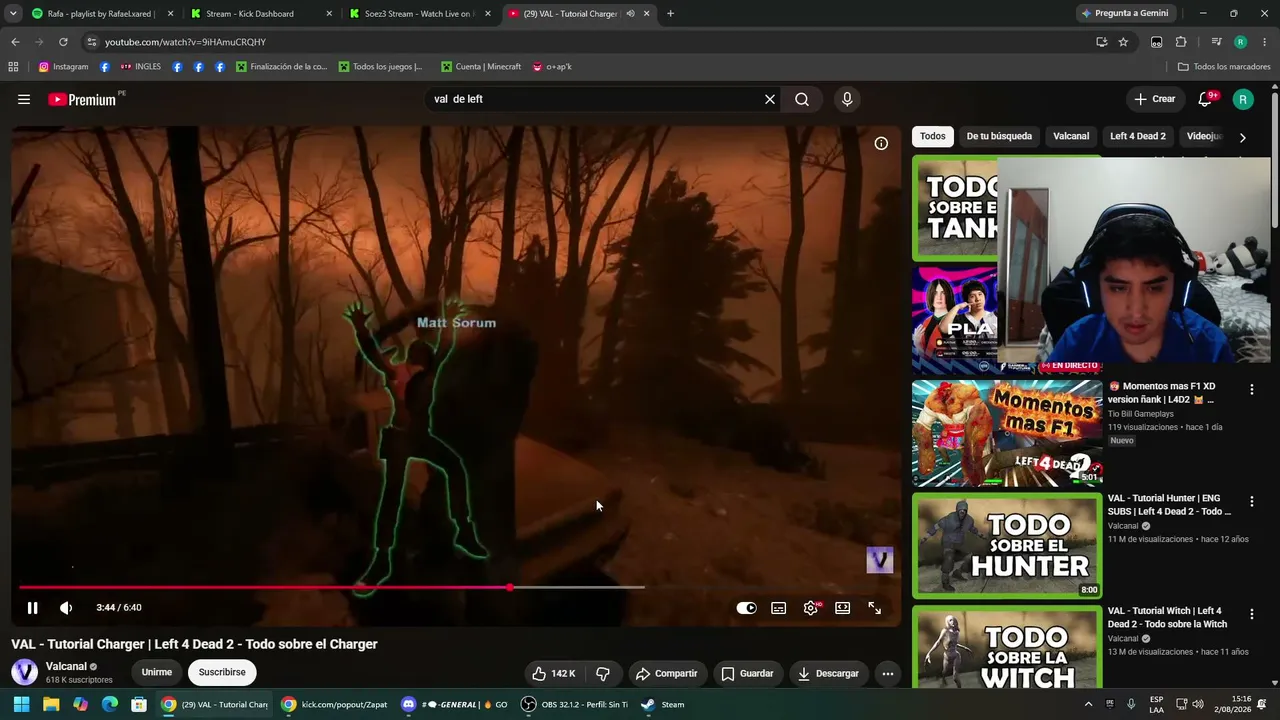Image resolution: width=1280 pixels, height=720 pixels.
Task: Open the browser extensions puzzle icon
Action: [x=1181, y=42]
